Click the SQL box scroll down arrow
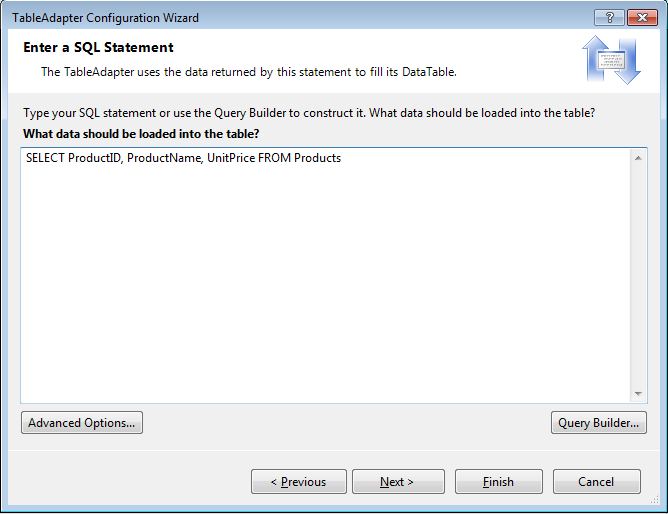 click(639, 395)
